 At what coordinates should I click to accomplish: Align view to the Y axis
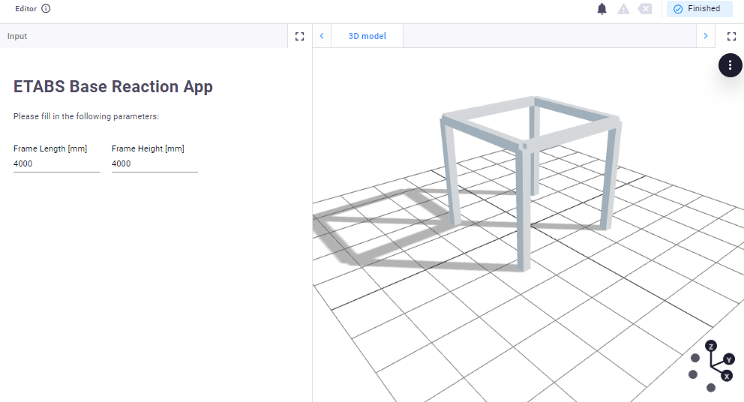(729, 358)
